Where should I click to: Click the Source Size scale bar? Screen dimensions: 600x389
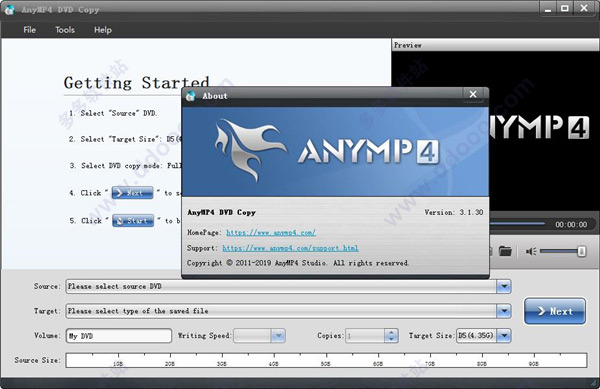(x=326, y=360)
